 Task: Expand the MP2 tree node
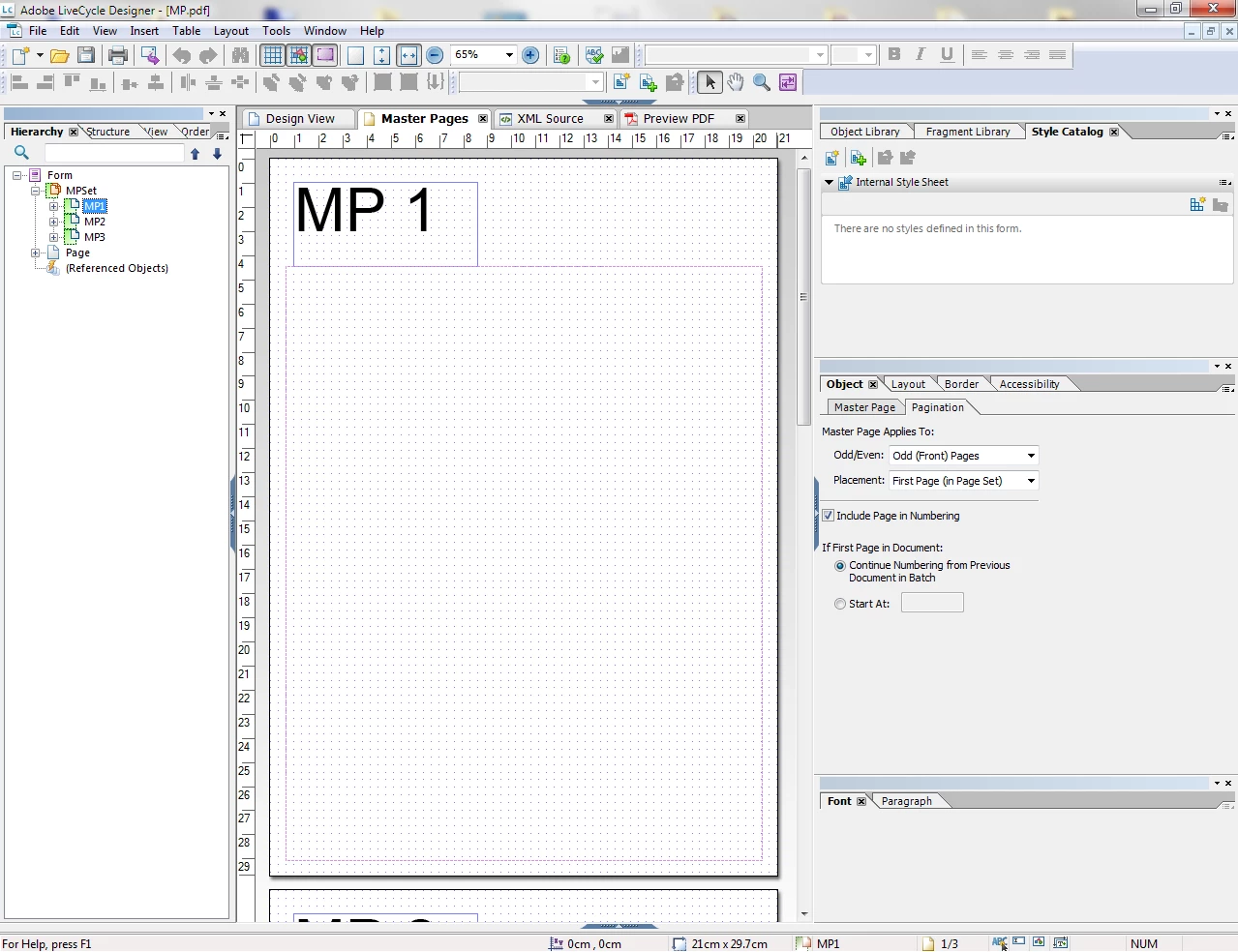(54, 222)
